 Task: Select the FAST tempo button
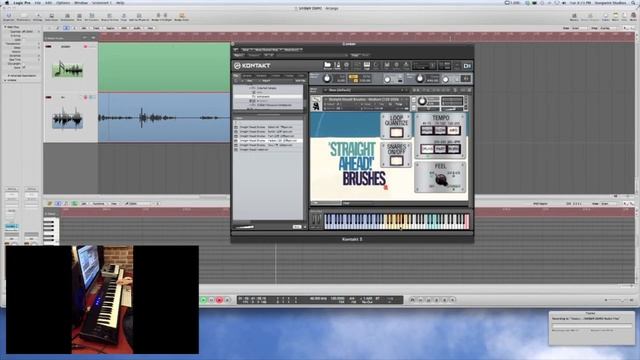tap(440, 149)
